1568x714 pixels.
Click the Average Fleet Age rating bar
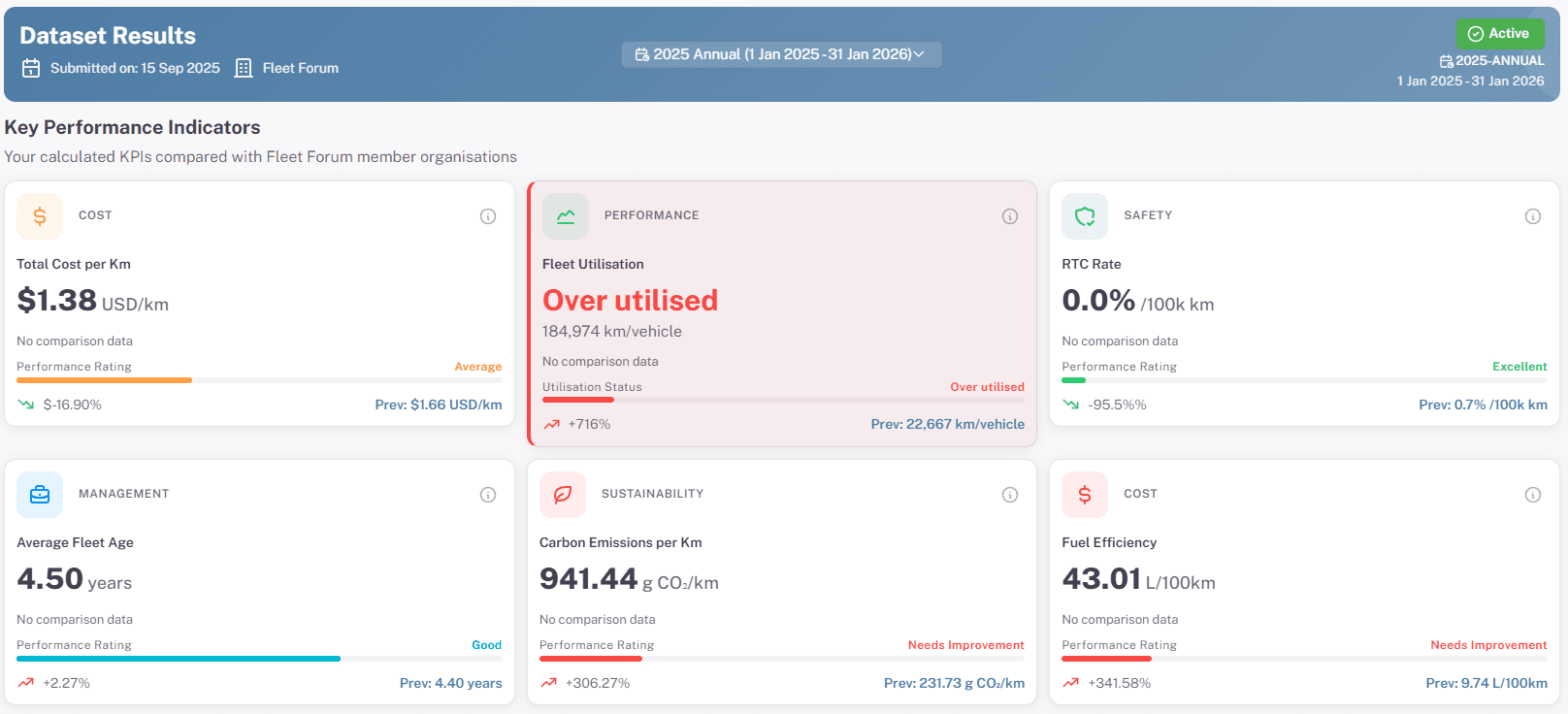[259, 659]
